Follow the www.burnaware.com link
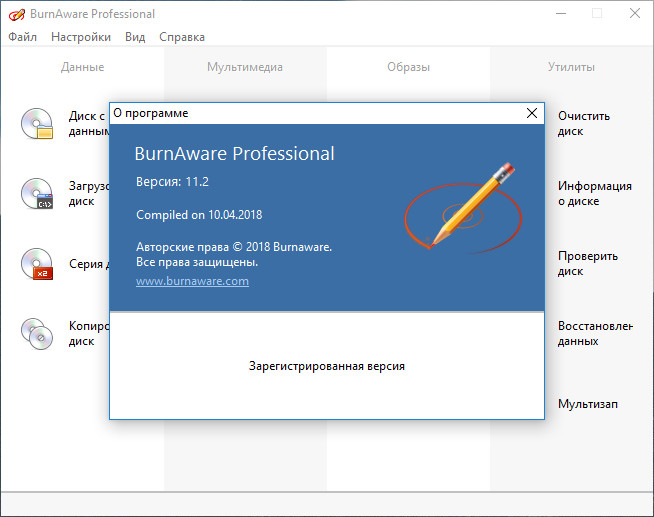The image size is (654, 517). [x=192, y=281]
